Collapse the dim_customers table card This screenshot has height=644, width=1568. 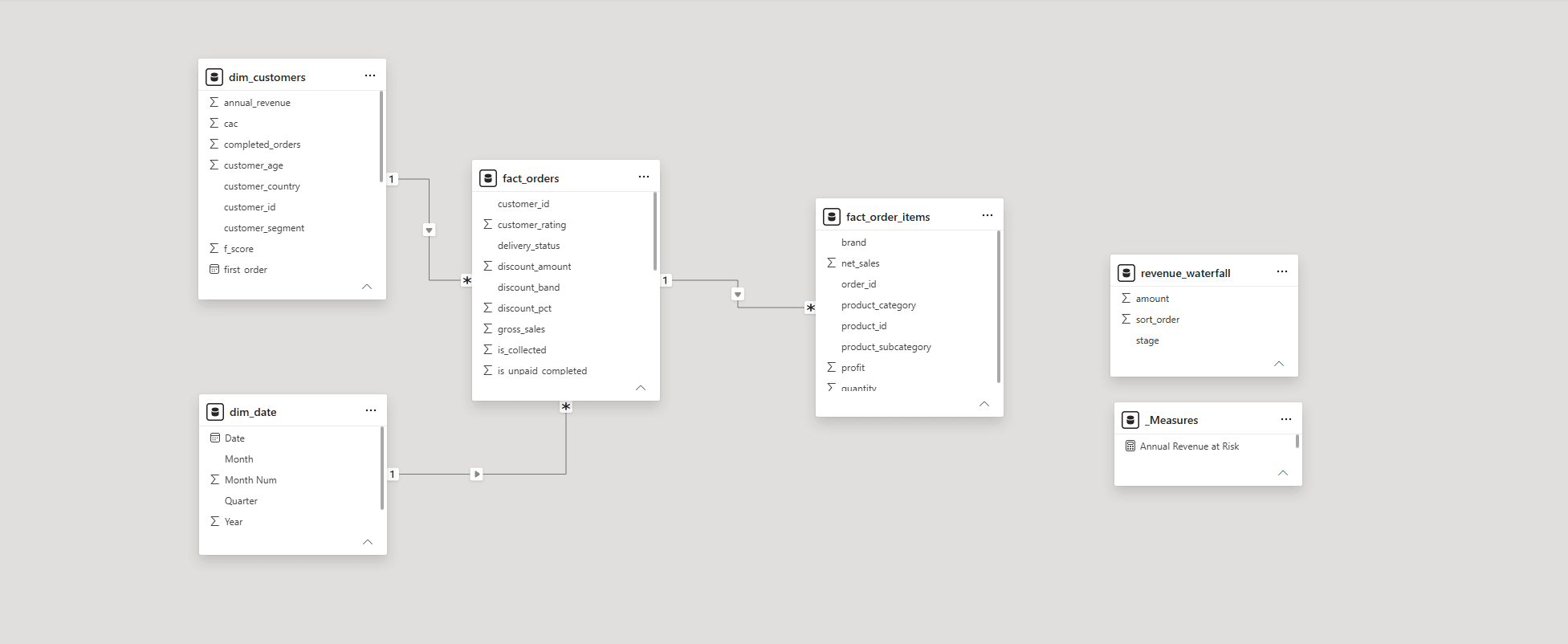coord(367,287)
